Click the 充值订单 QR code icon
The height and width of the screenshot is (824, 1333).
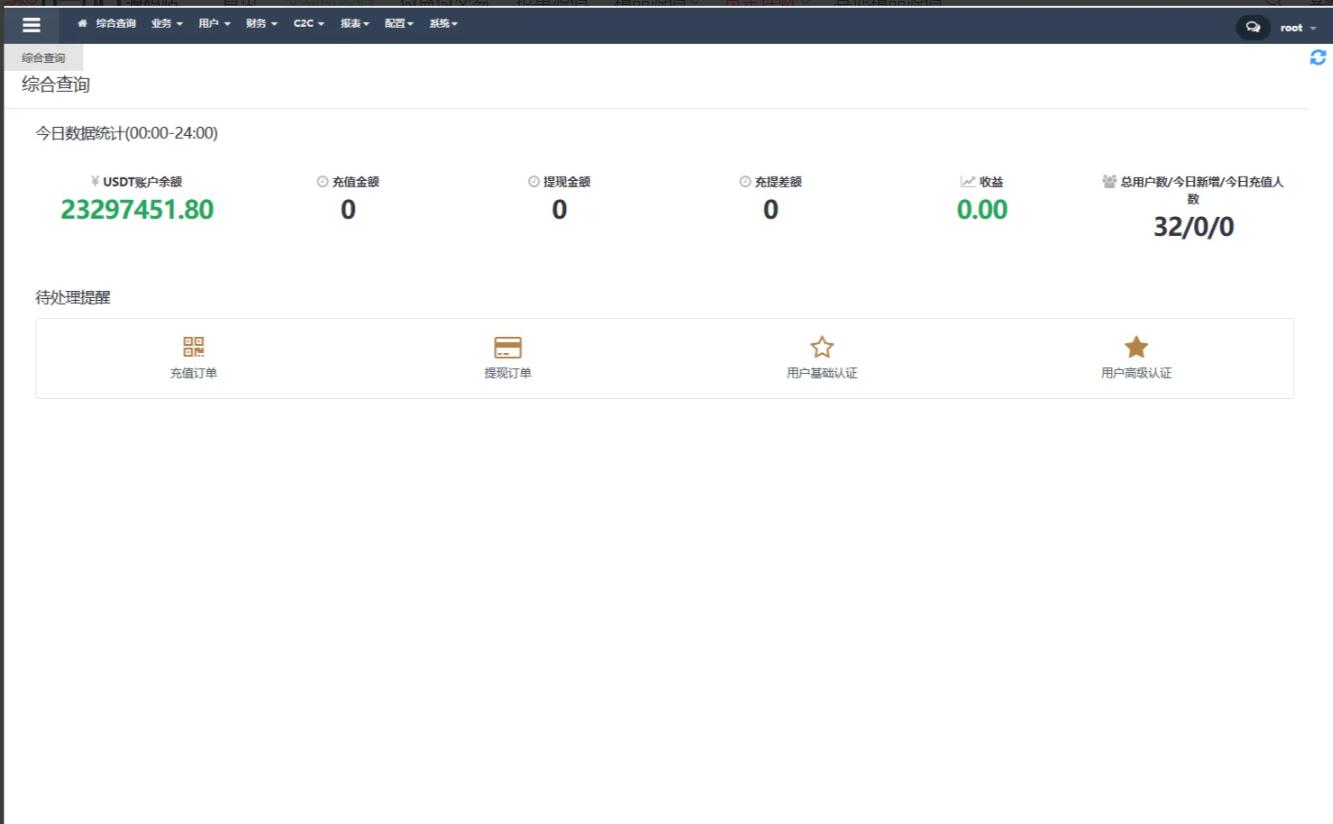click(x=193, y=347)
